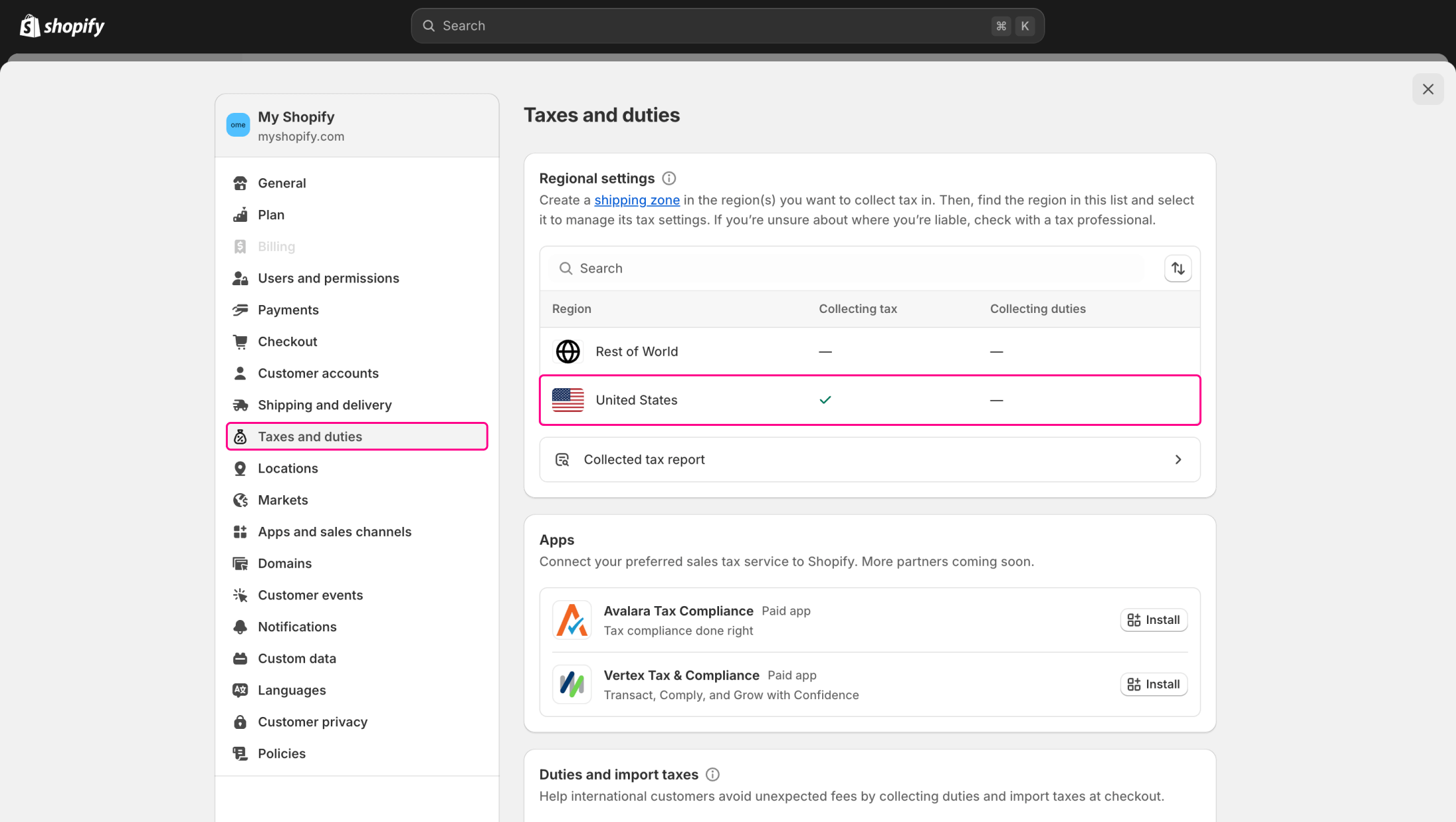Viewport: 1456px width, 822px height.
Task: Close the settings panel with X
Action: point(1428,89)
